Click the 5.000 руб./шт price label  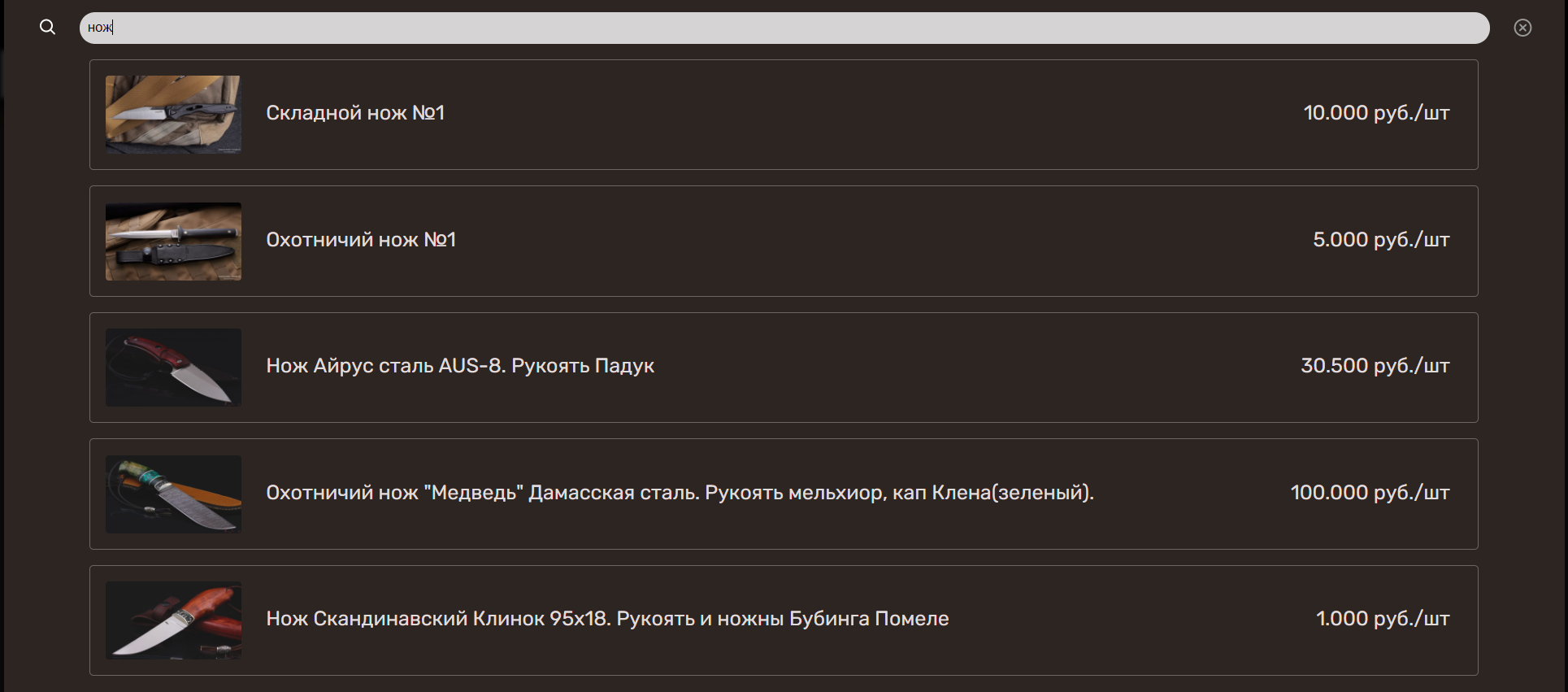[1381, 240]
